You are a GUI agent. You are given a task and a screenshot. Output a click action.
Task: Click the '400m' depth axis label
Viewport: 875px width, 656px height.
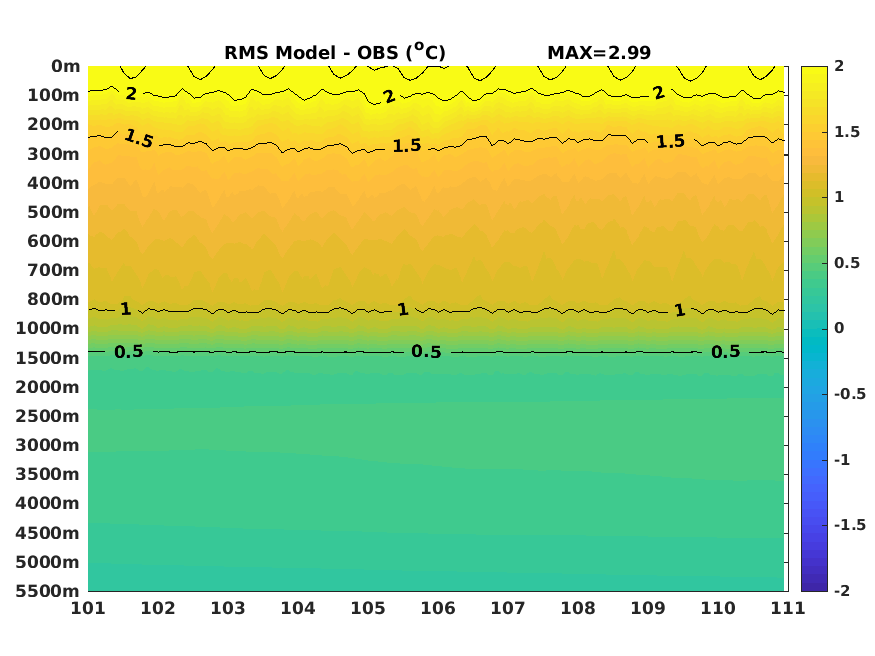point(54,183)
